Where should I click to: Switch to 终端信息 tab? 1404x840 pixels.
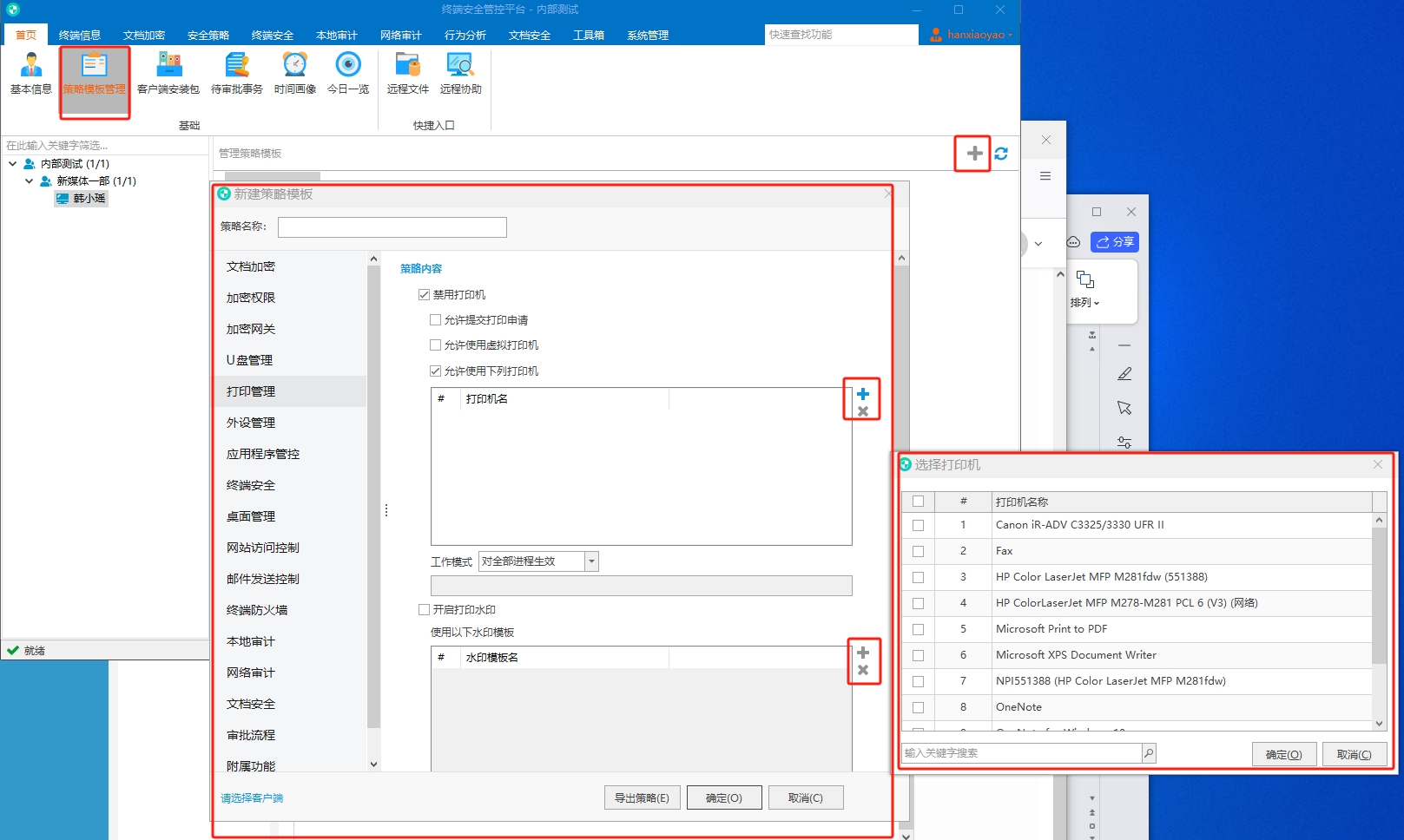point(80,36)
